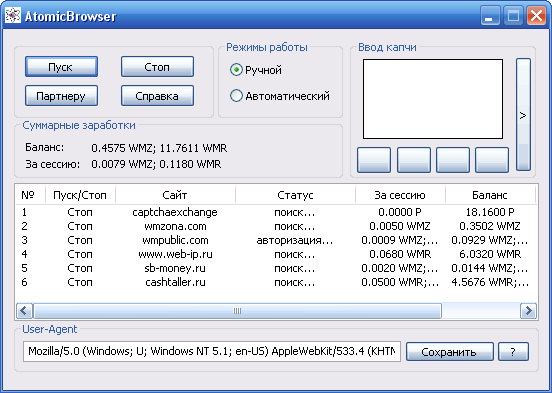
Task: Click the captcha image display box
Action: [x=433, y=99]
